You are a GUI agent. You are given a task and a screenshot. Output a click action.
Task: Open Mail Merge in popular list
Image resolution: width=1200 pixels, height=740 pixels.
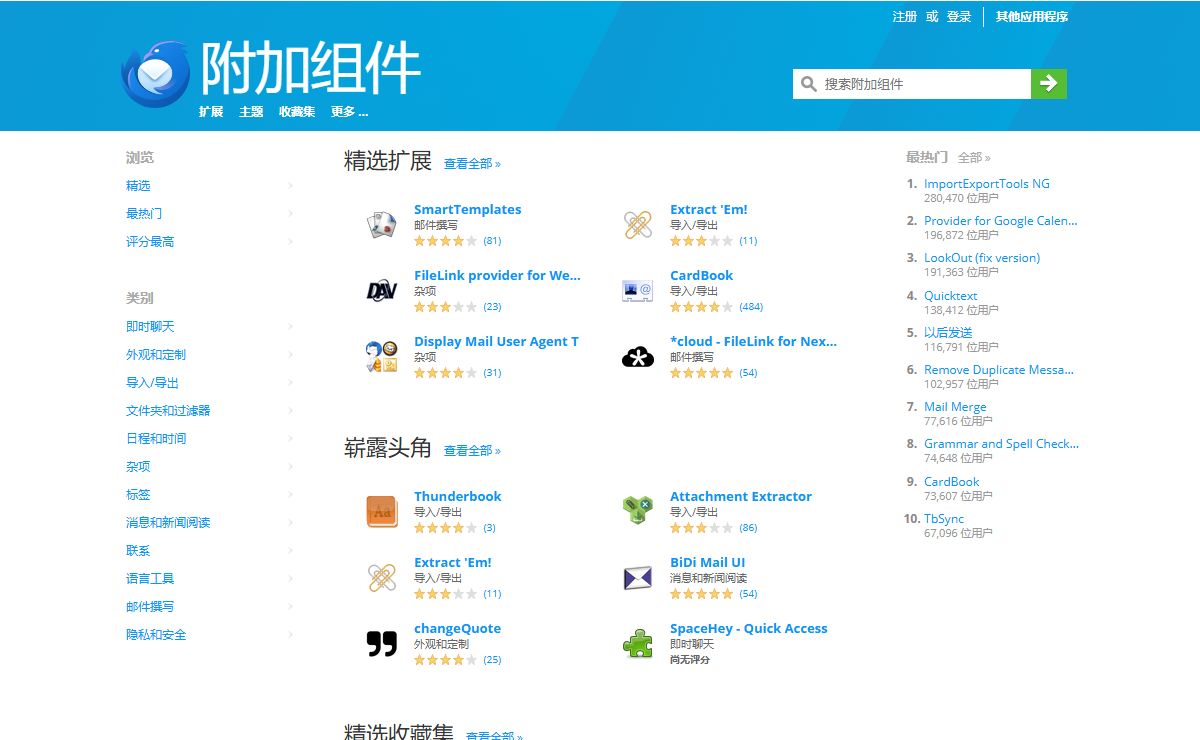coord(955,407)
